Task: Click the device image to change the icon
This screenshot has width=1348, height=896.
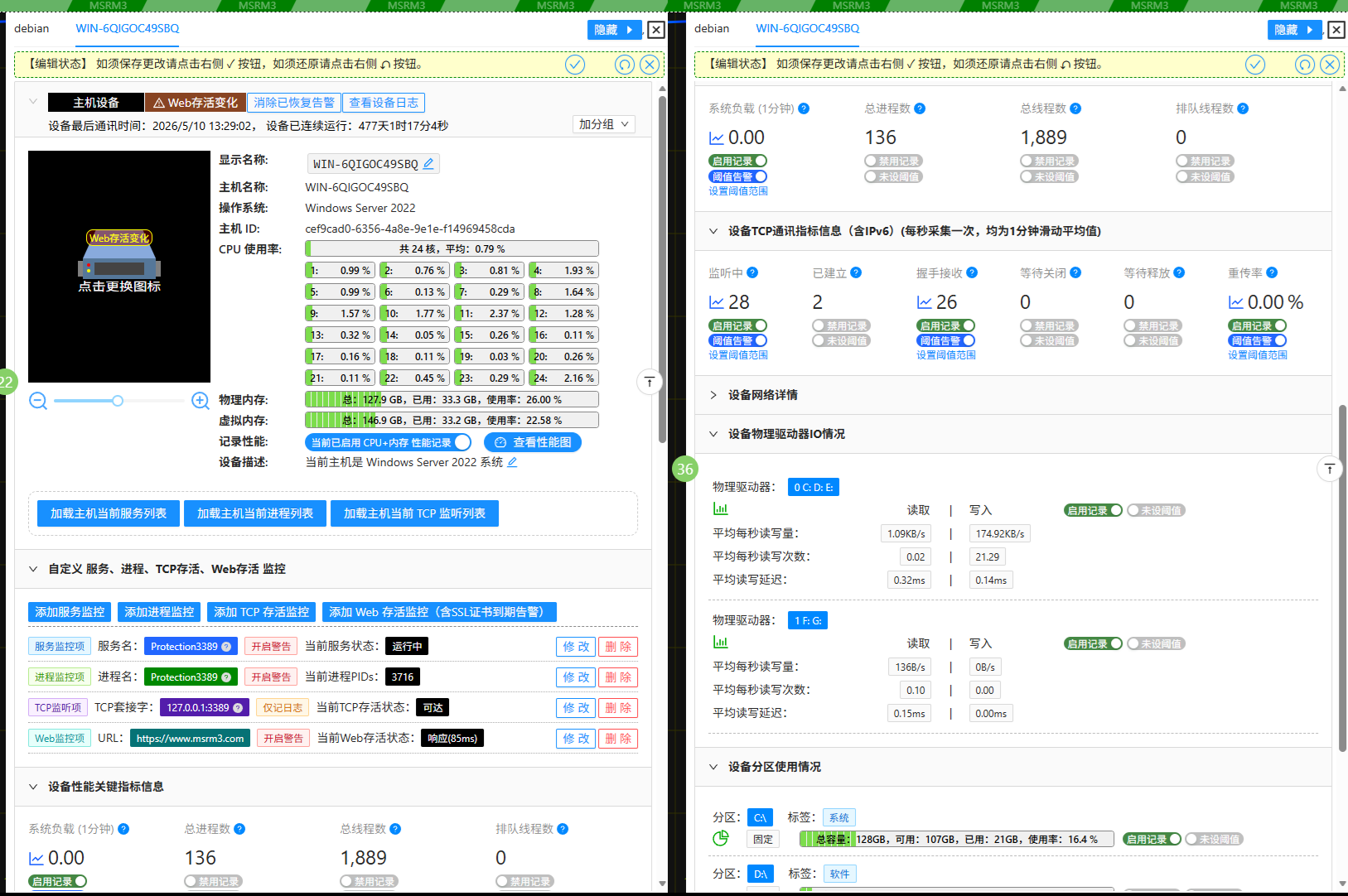Action: point(119,267)
